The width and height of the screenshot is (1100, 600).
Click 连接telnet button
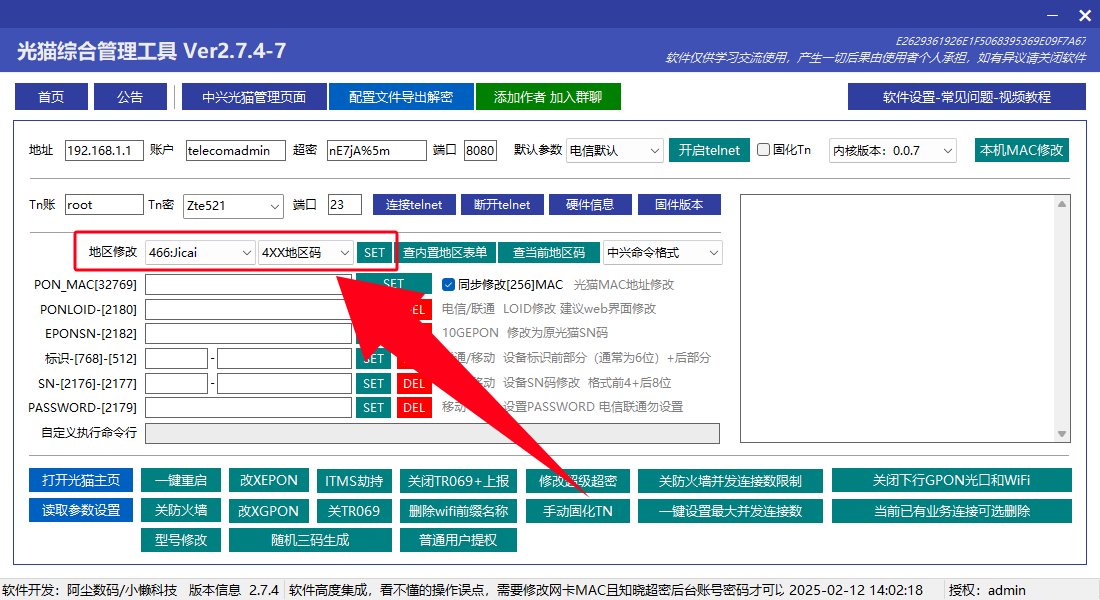coord(414,205)
